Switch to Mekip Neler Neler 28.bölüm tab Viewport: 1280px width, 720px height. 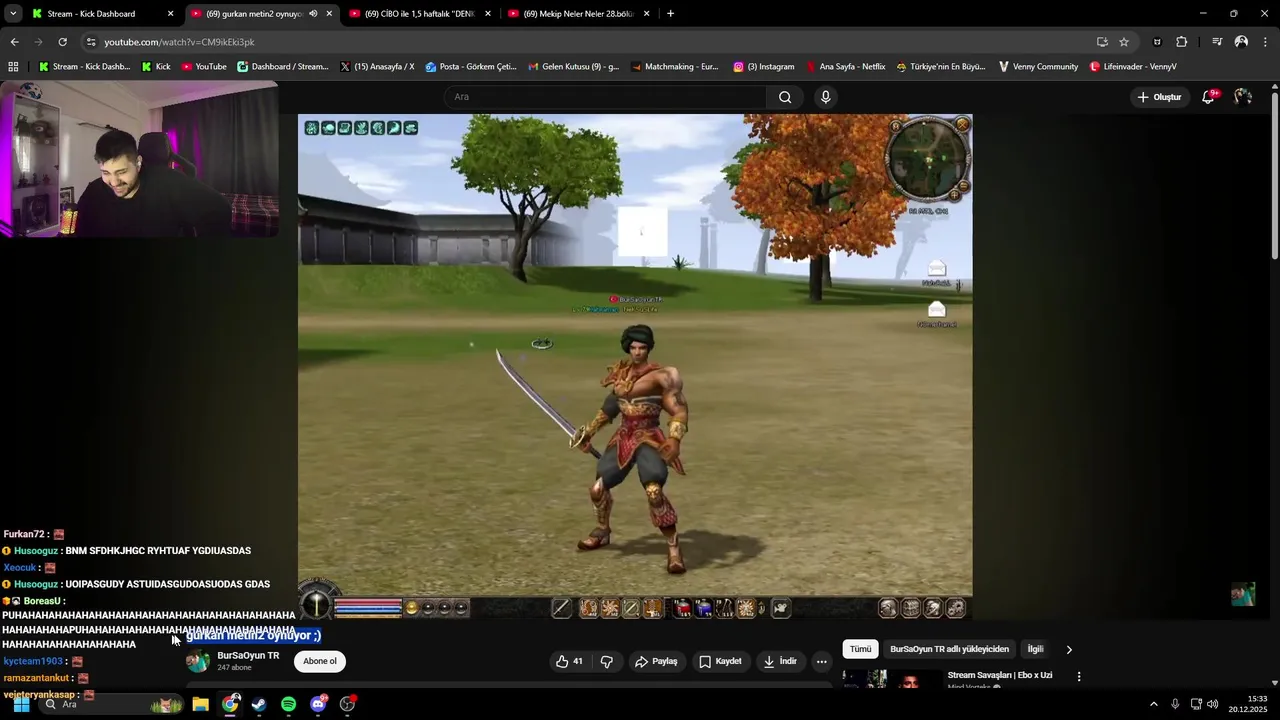(x=580, y=14)
